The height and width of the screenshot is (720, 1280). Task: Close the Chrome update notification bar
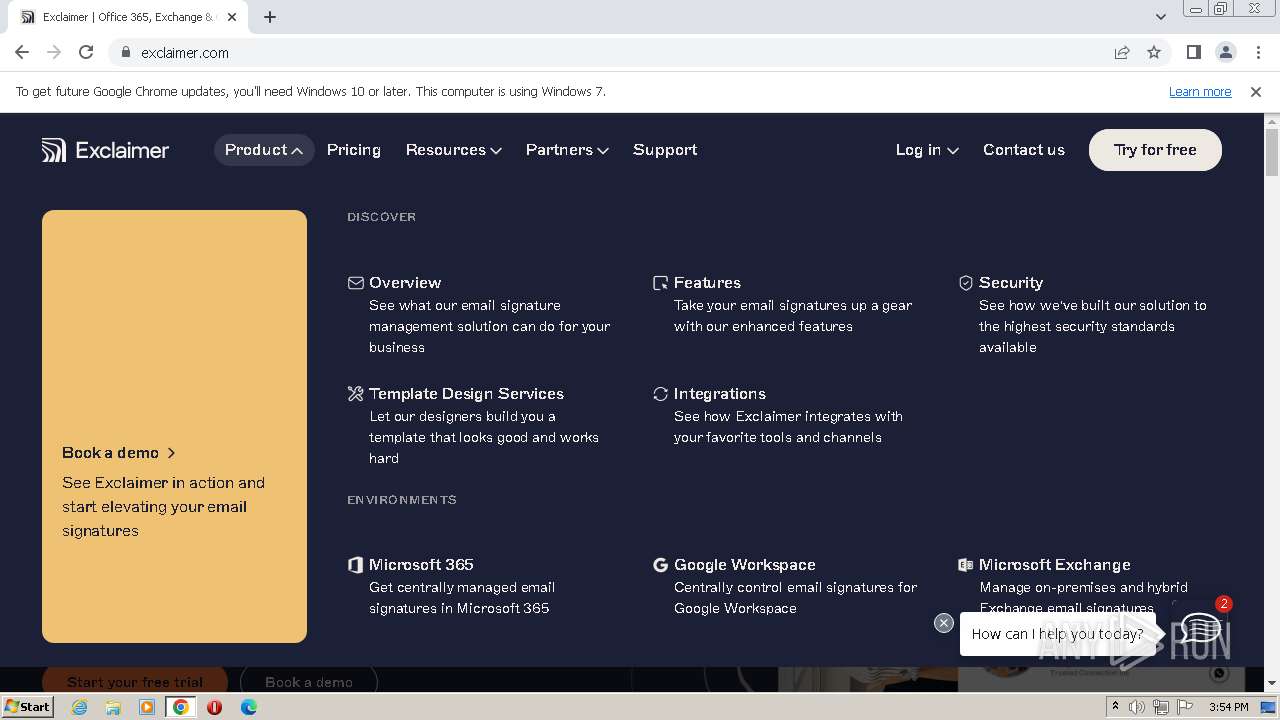(1256, 91)
